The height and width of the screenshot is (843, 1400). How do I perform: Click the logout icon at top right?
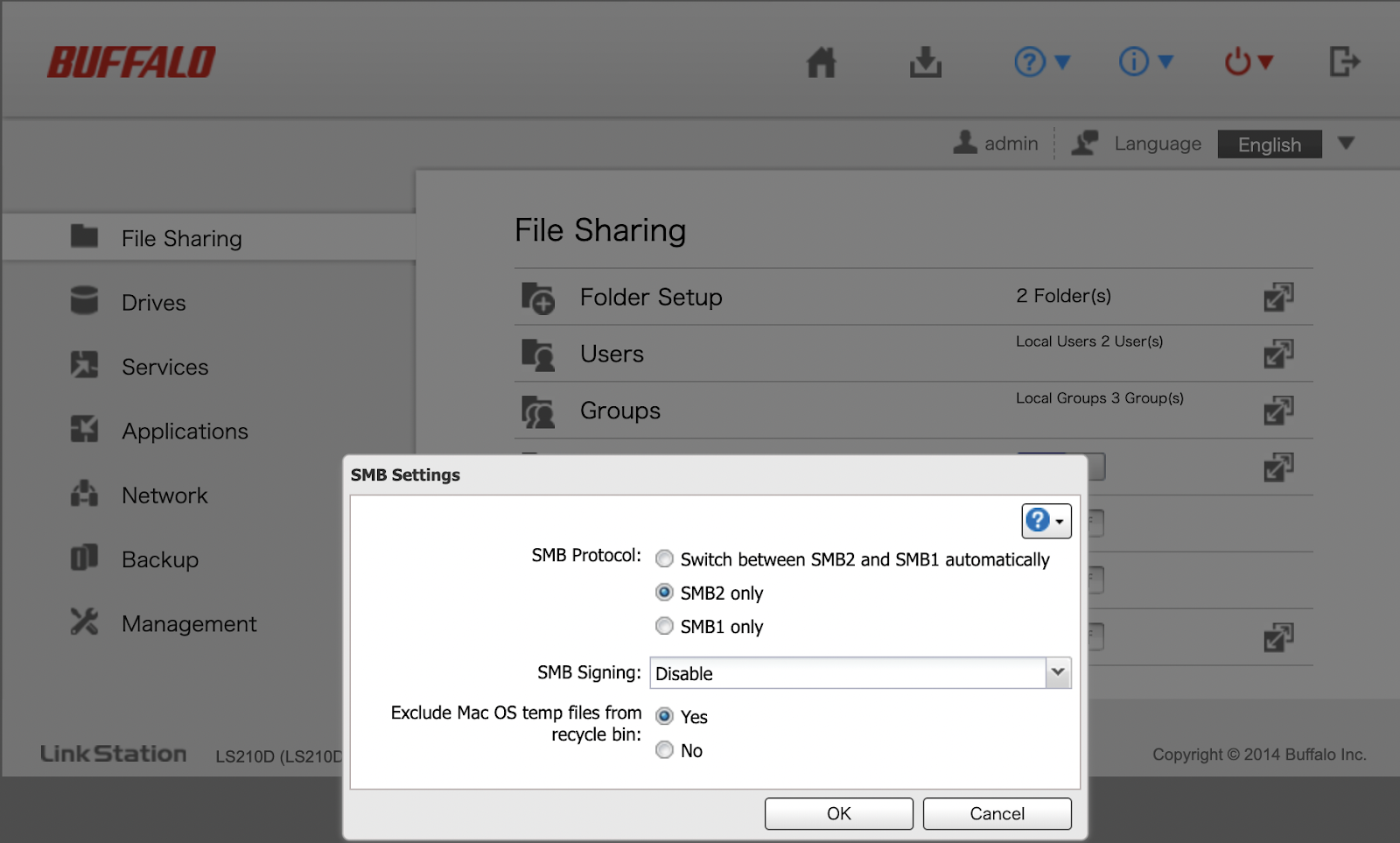click(x=1345, y=62)
